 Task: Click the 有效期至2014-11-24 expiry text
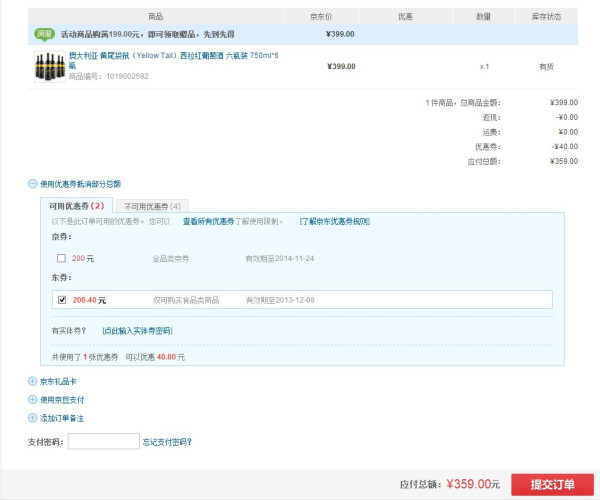point(279,259)
